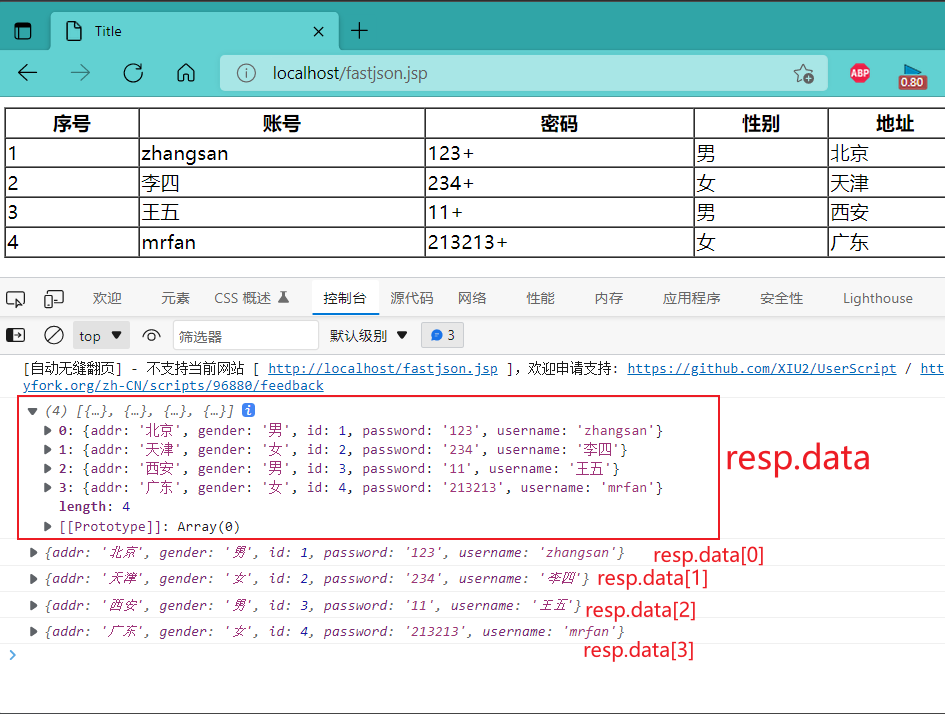Click the 密码 table header
Viewport: 945px width, 714px height.
(x=559, y=124)
